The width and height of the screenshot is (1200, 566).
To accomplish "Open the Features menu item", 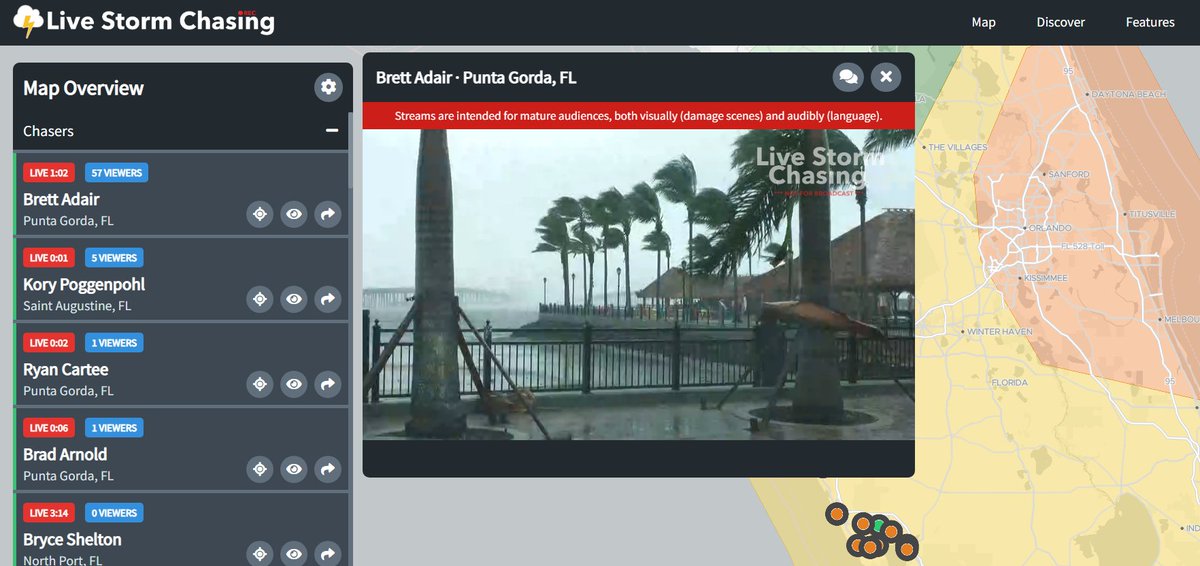I will pos(1150,22).
